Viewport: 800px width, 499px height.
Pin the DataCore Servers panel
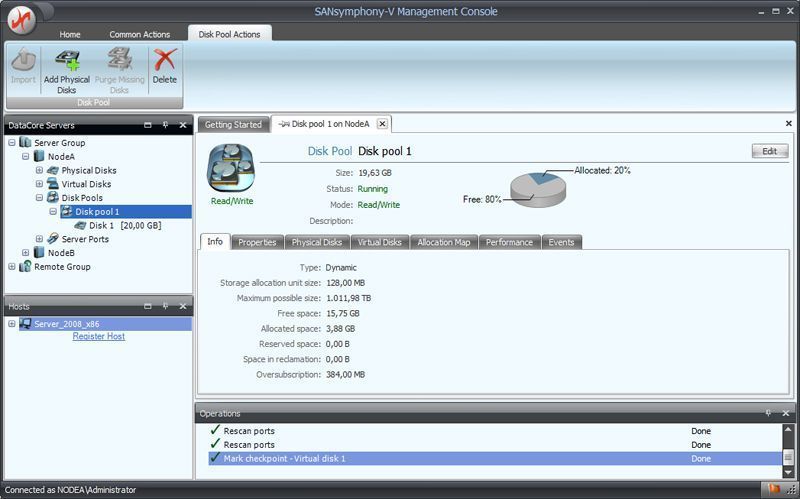[165, 125]
